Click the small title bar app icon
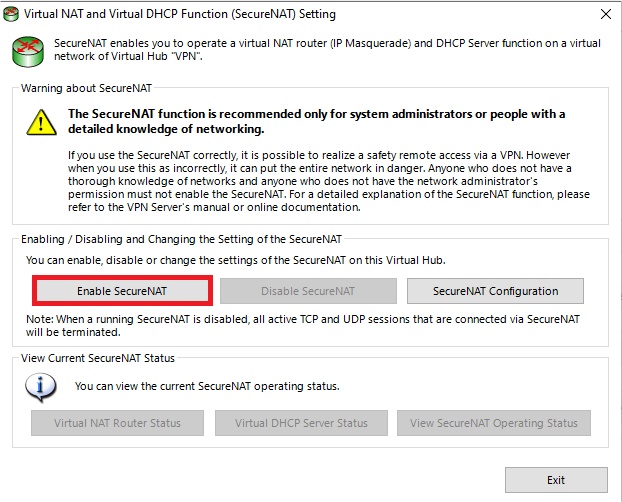The height and width of the screenshot is (502, 622). coord(11,14)
